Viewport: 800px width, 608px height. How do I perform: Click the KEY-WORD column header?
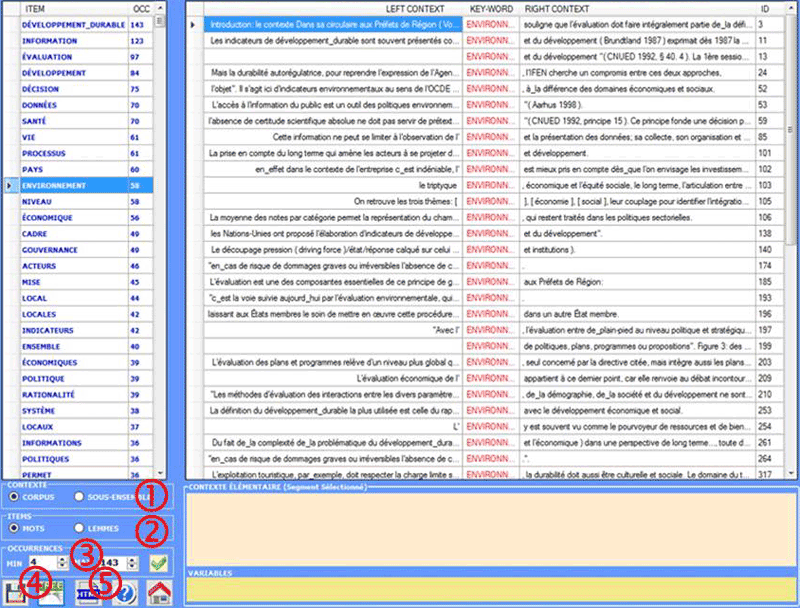click(491, 9)
